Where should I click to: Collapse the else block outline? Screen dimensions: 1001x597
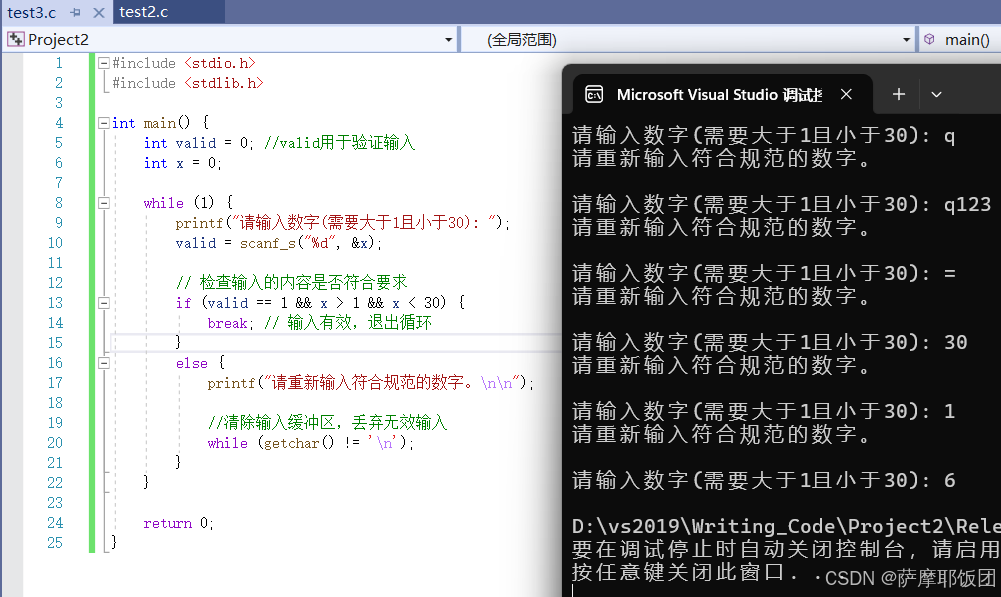click(x=103, y=363)
